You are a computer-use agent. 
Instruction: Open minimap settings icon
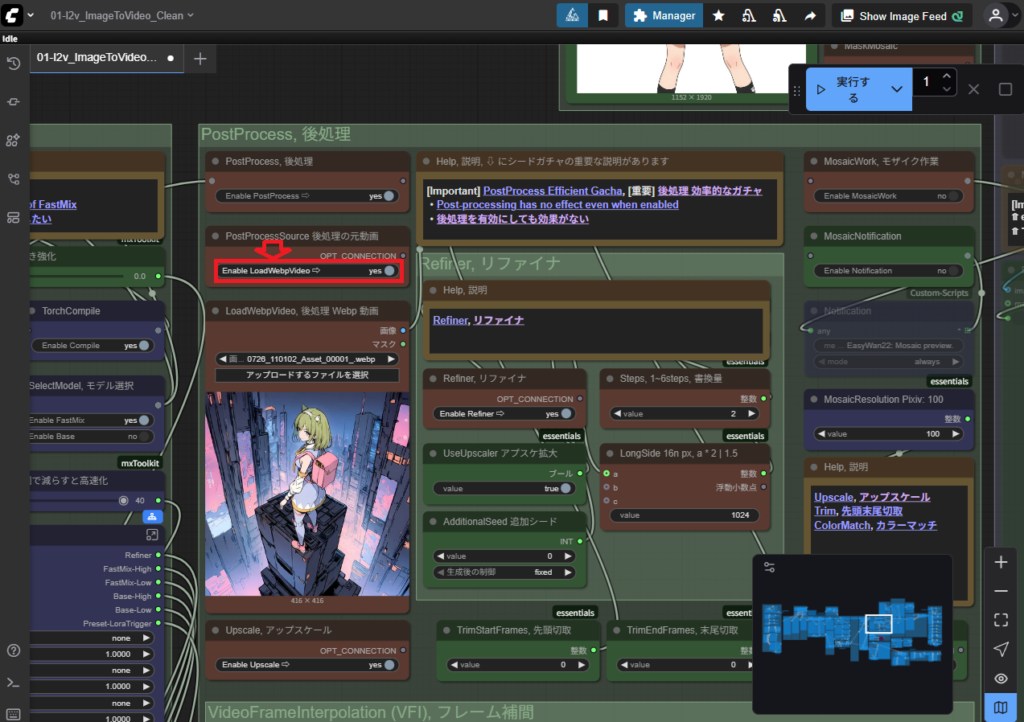pyautogui.click(x=769, y=567)
